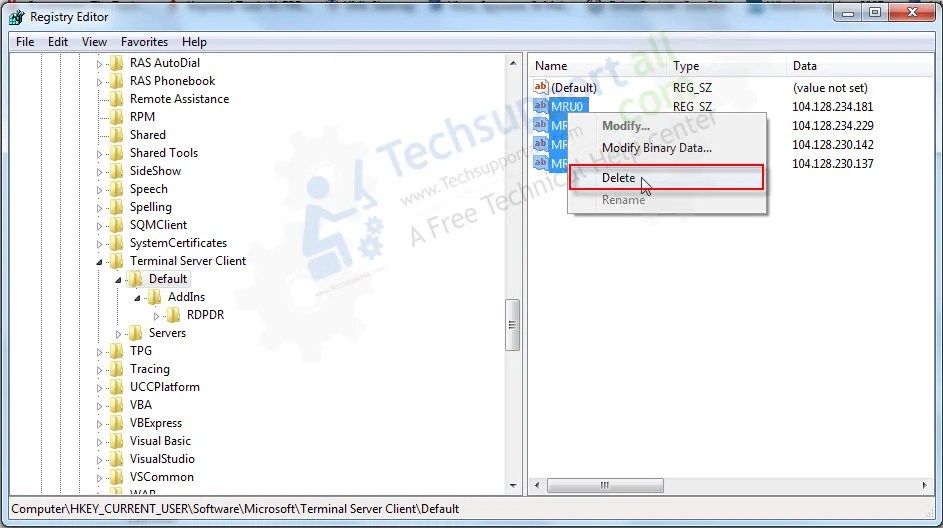The height and width of the screenshot is (528, 943).
Task: Click the Shared Tools folder icon
Action: coord(117,153)
